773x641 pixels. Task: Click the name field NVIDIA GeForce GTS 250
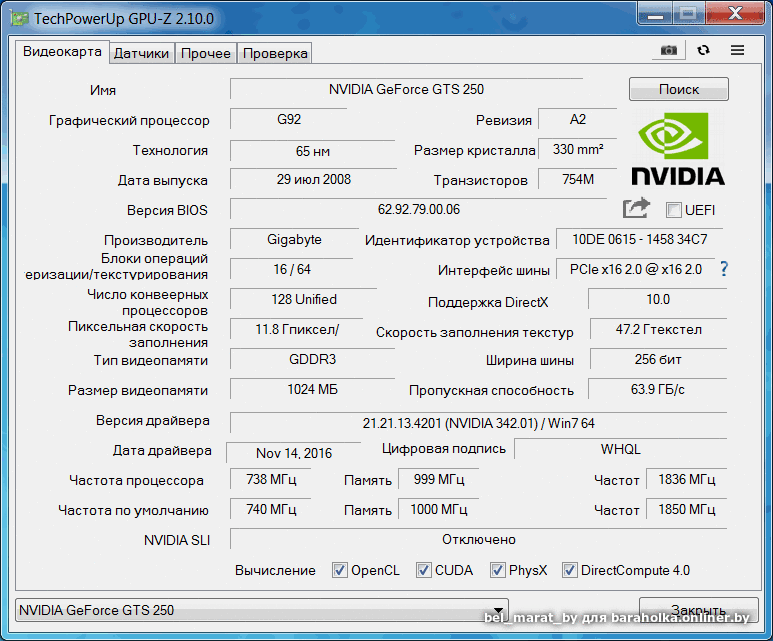[406, 89]
